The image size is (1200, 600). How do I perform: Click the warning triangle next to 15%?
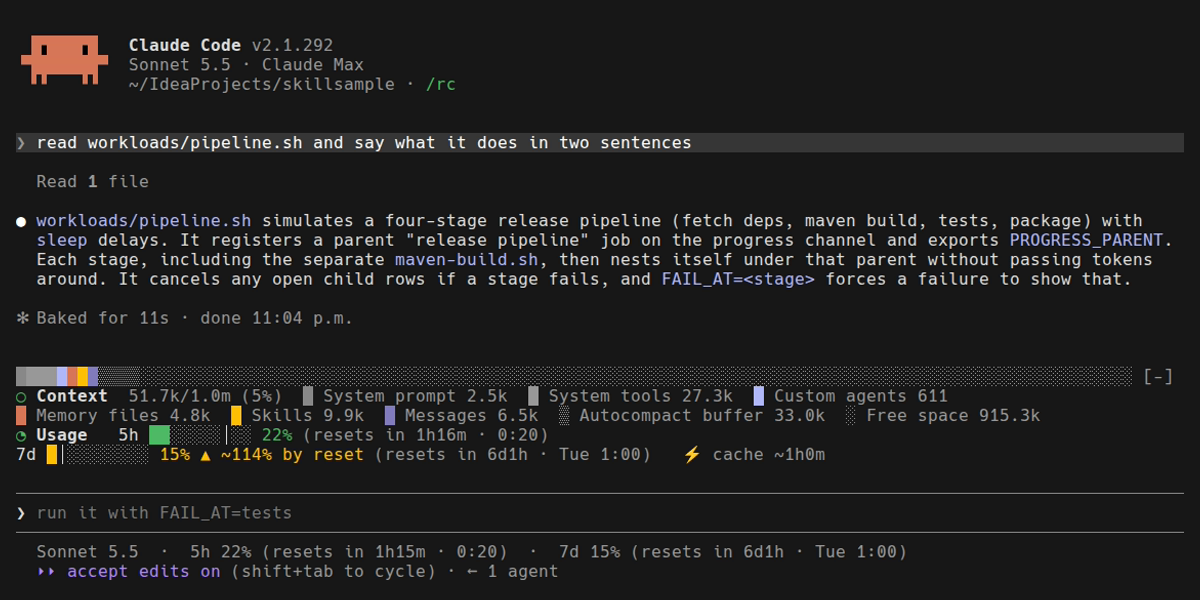(x=205, y=455)
